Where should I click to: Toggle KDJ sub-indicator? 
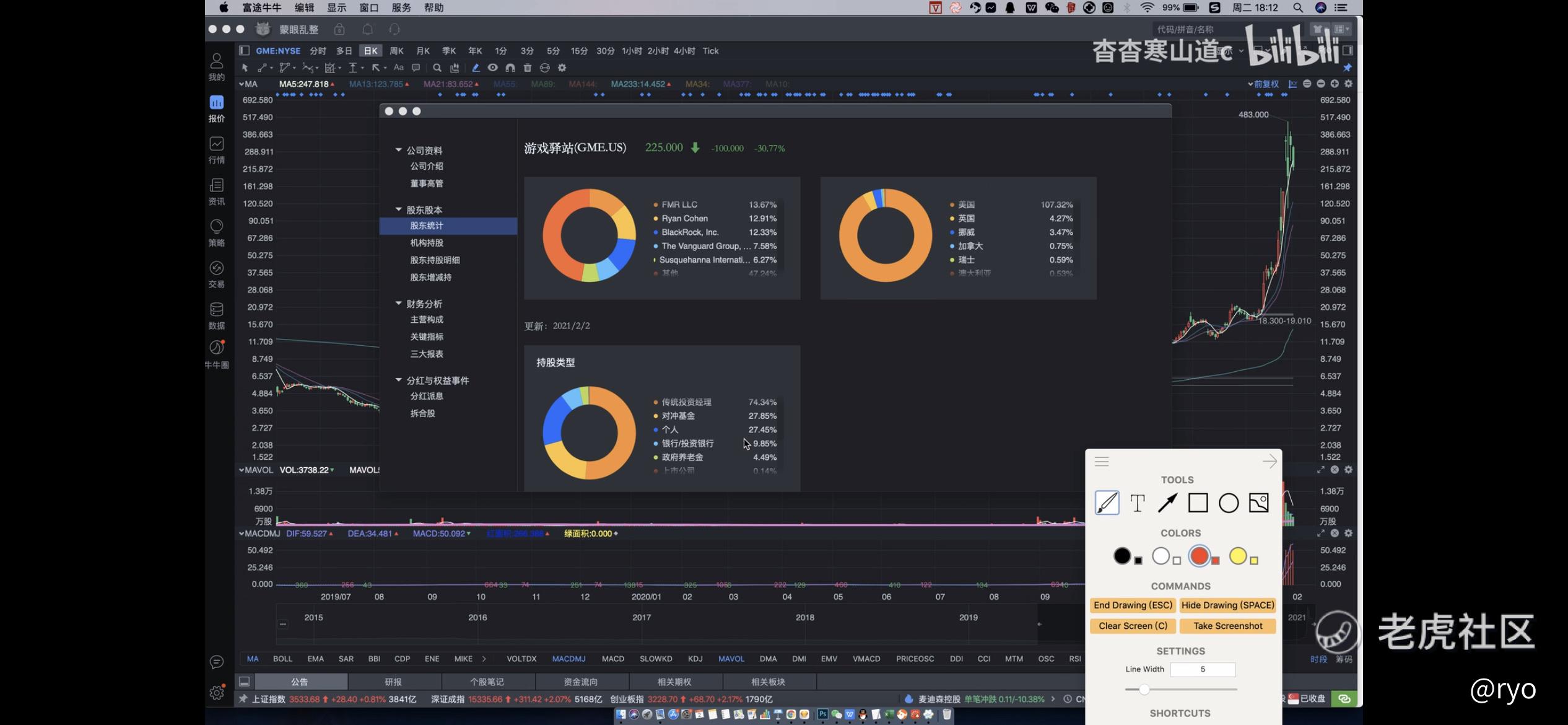(x=695, y=659)
